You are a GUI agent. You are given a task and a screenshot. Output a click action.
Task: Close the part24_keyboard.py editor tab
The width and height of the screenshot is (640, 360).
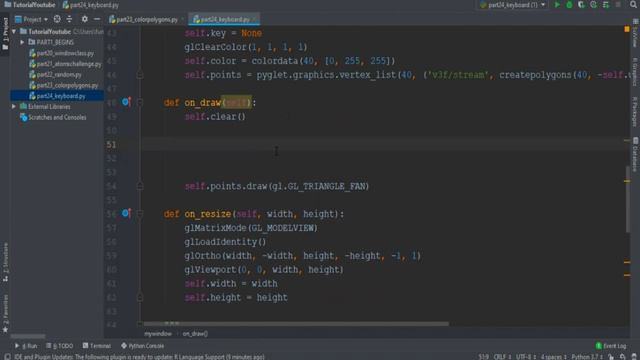pos(255,19)
